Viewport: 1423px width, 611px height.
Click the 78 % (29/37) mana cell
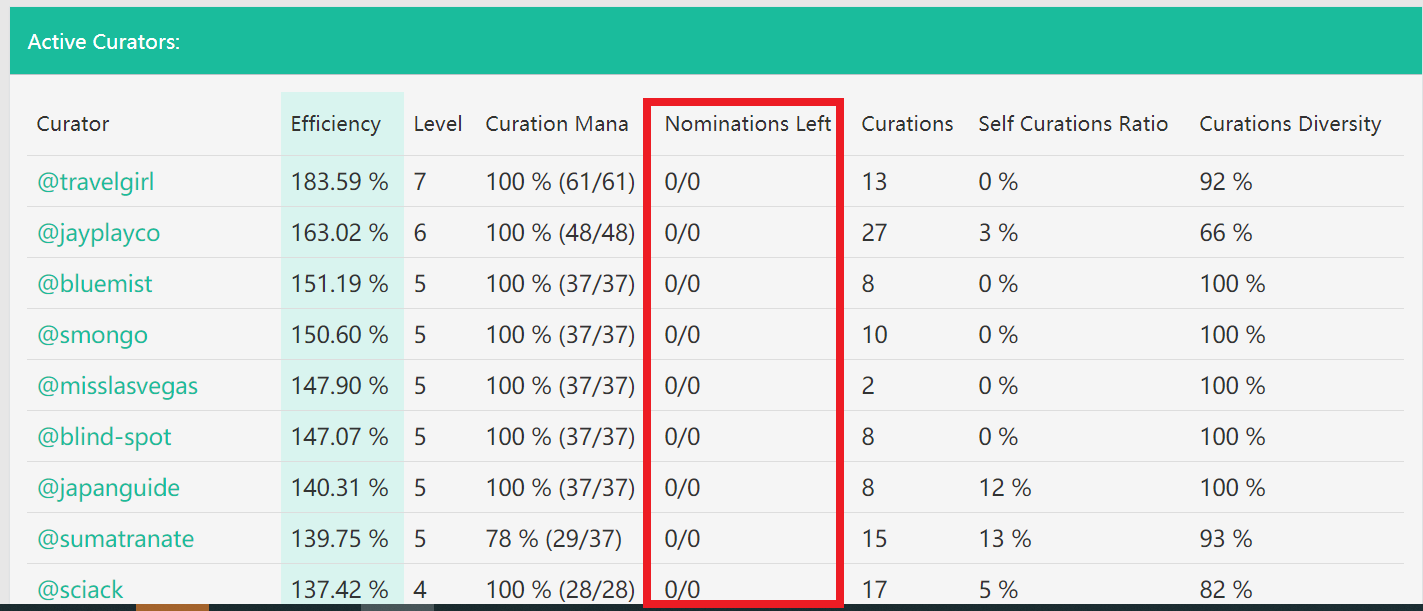[554, 539]
